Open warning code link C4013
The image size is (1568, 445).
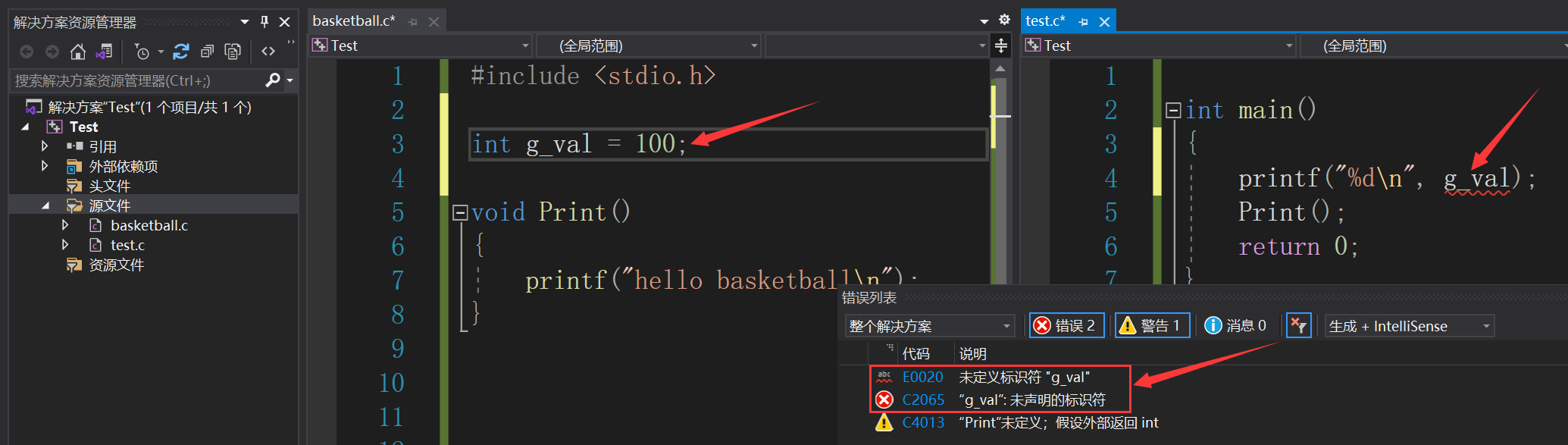click(x=923, y=422)
